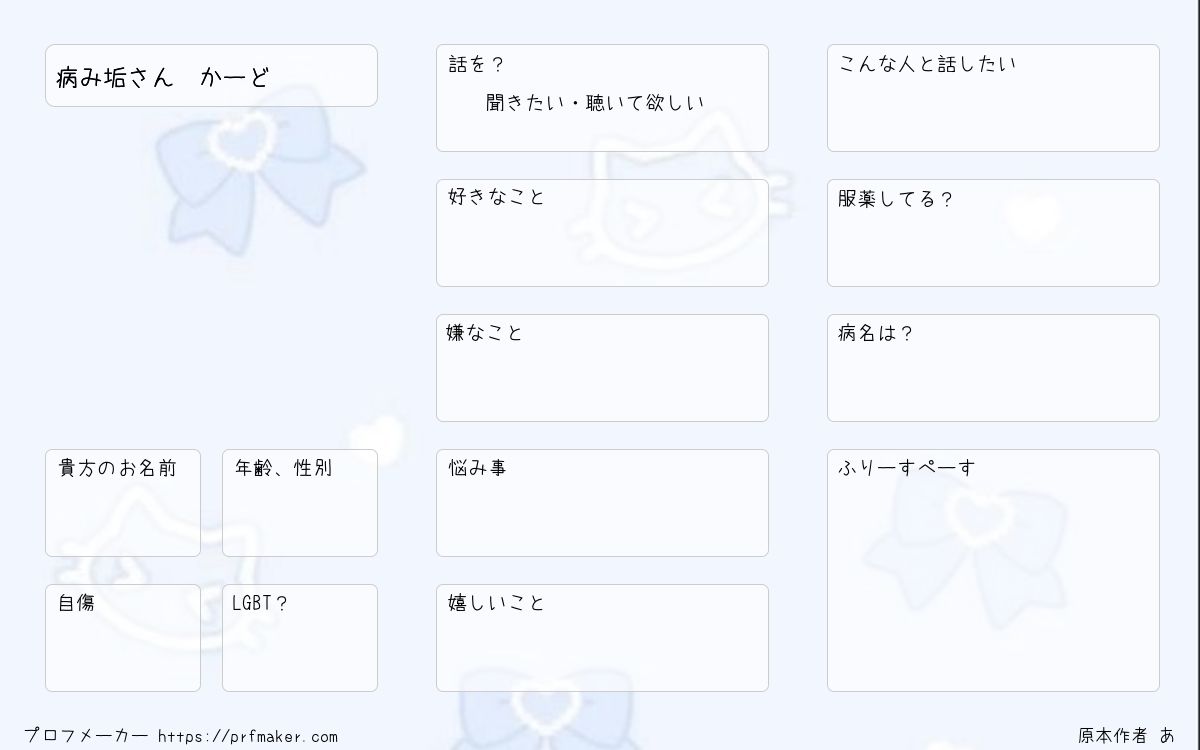Click the 話を? field
This screenshot has width=1200, height=750.
(602, 98)
